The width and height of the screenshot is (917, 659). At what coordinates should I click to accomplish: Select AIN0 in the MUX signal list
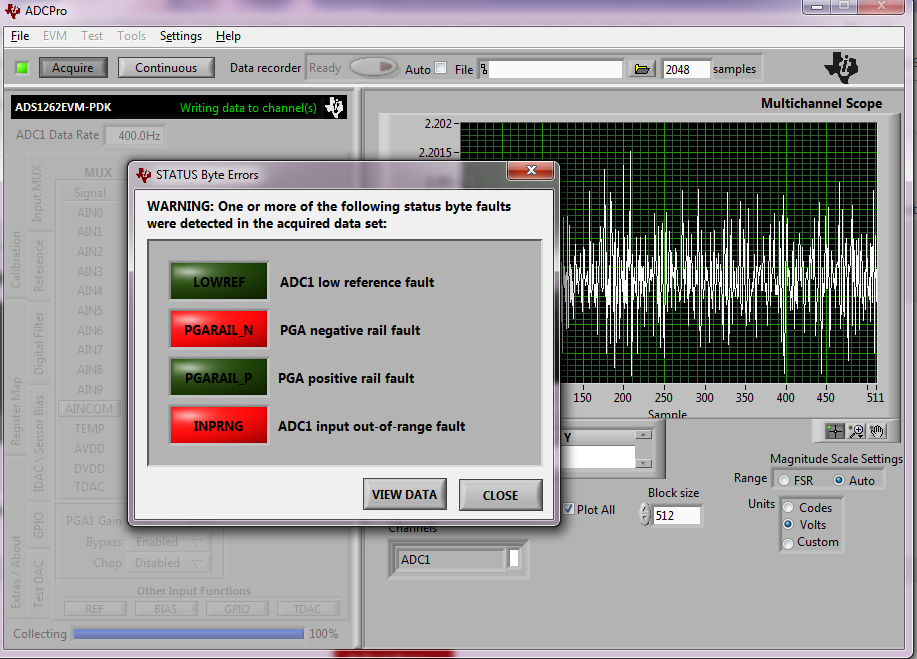point(89,212)
